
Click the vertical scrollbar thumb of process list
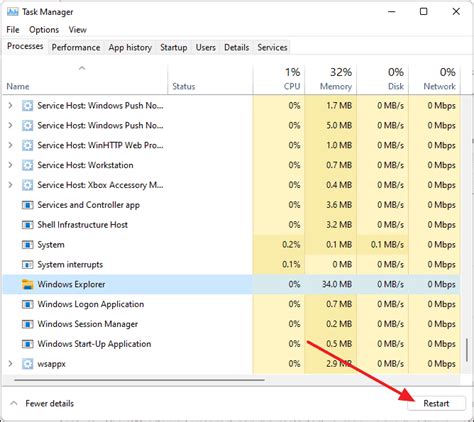click(x=467, y=350)
